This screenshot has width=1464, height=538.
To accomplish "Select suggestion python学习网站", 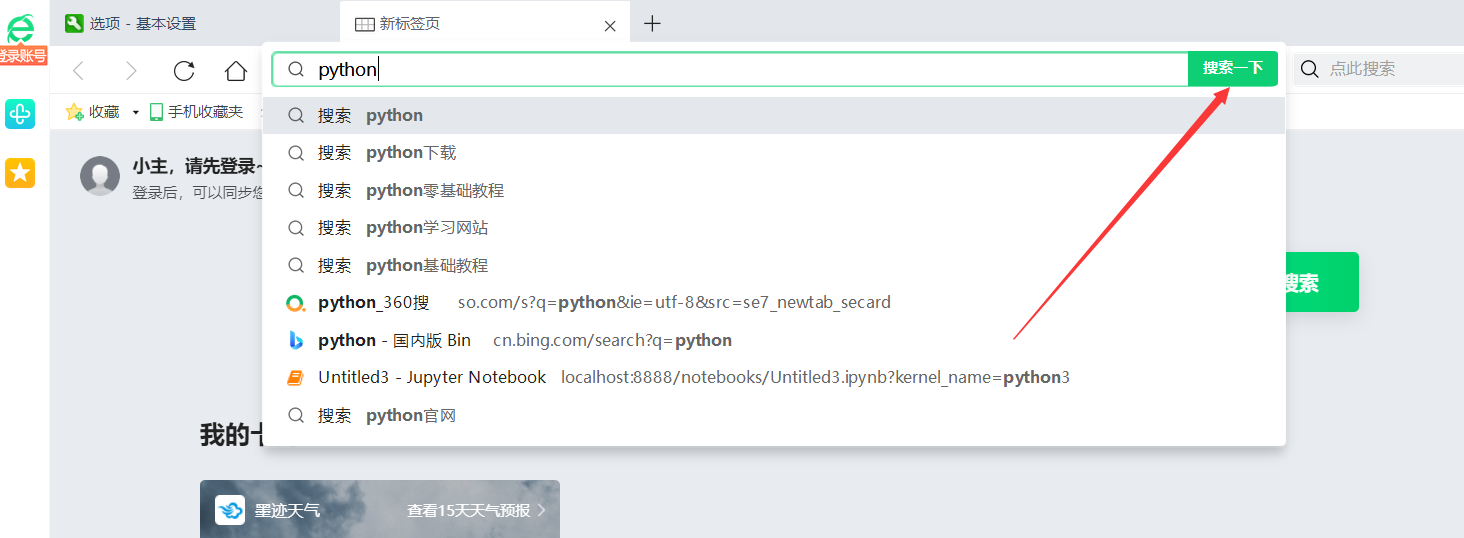I will tap(774, 228).
